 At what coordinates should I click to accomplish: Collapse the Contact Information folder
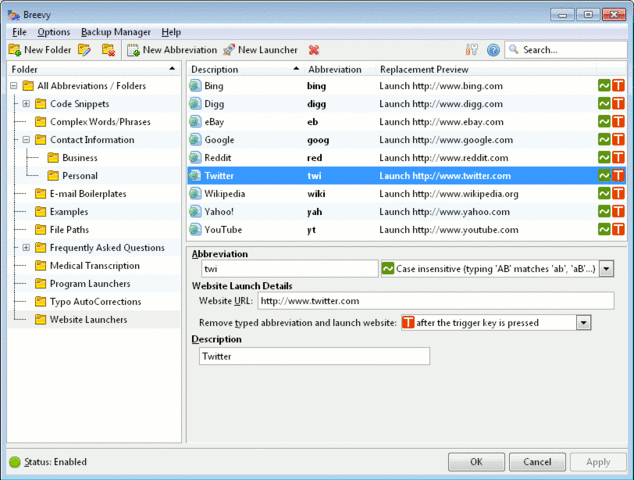[26, 140]
